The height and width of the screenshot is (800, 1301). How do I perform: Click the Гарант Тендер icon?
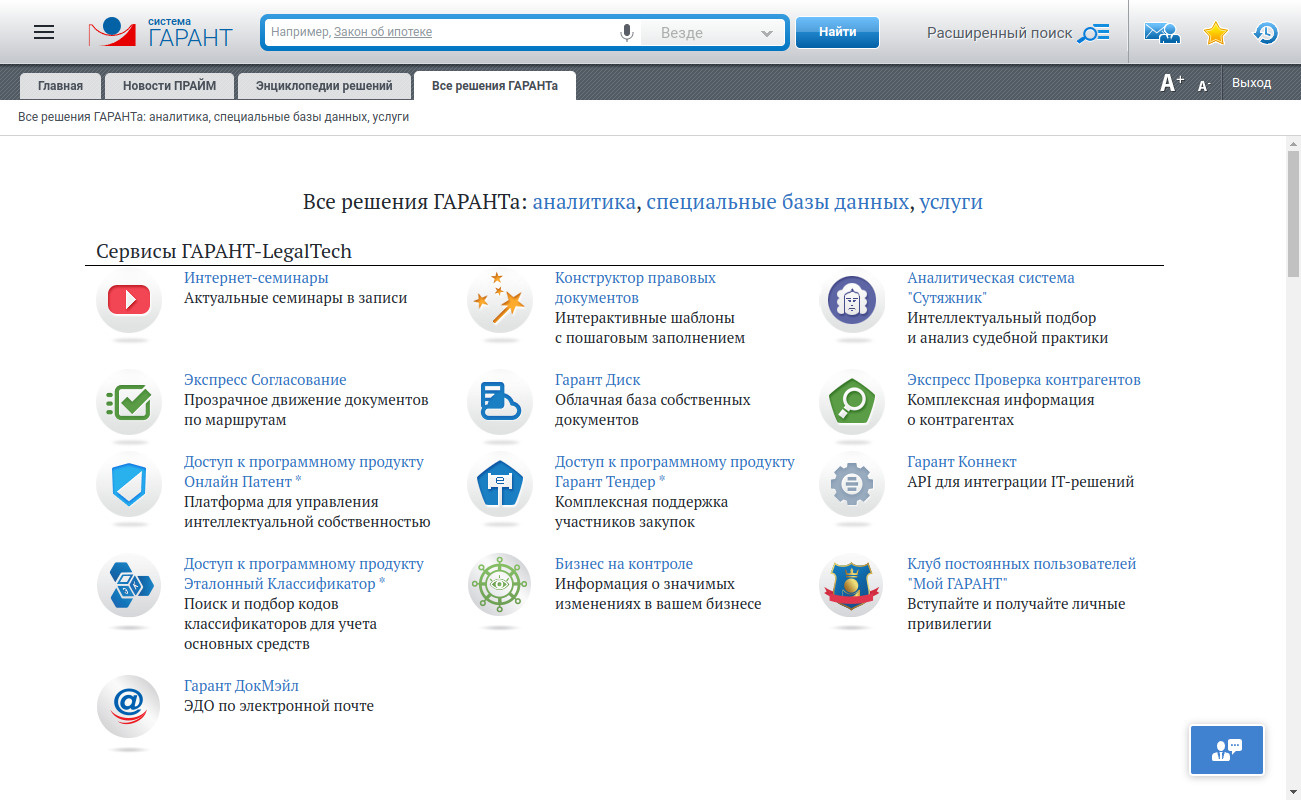[x=500, y=484]
